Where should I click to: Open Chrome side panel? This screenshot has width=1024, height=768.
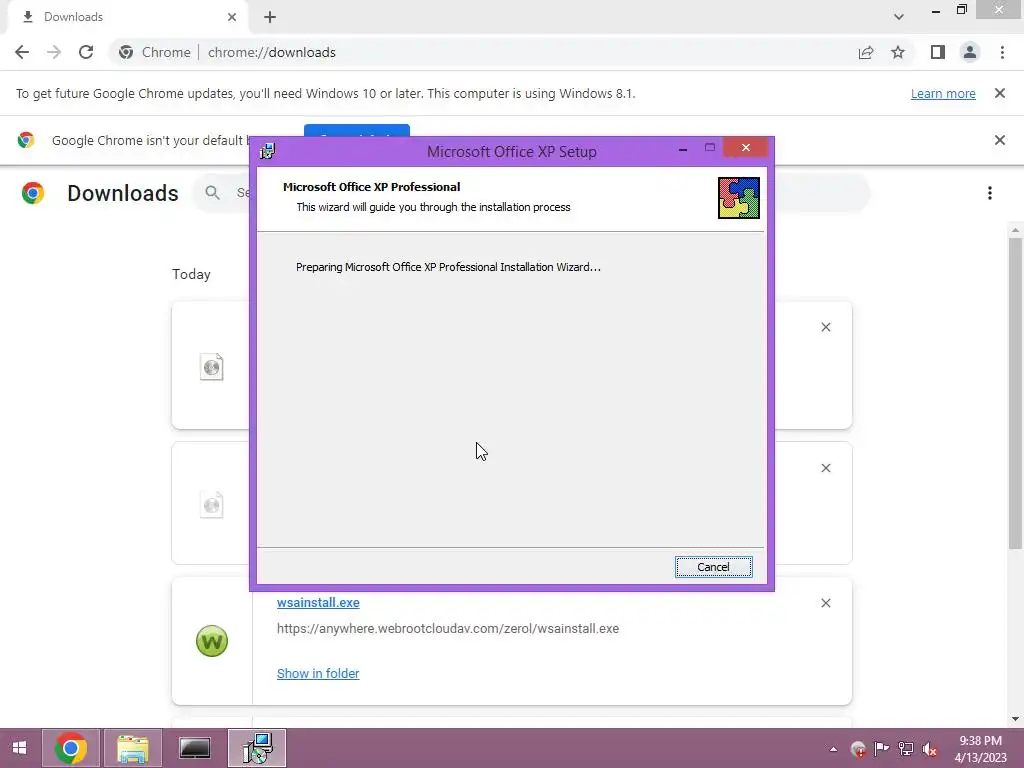click(938, 52)
